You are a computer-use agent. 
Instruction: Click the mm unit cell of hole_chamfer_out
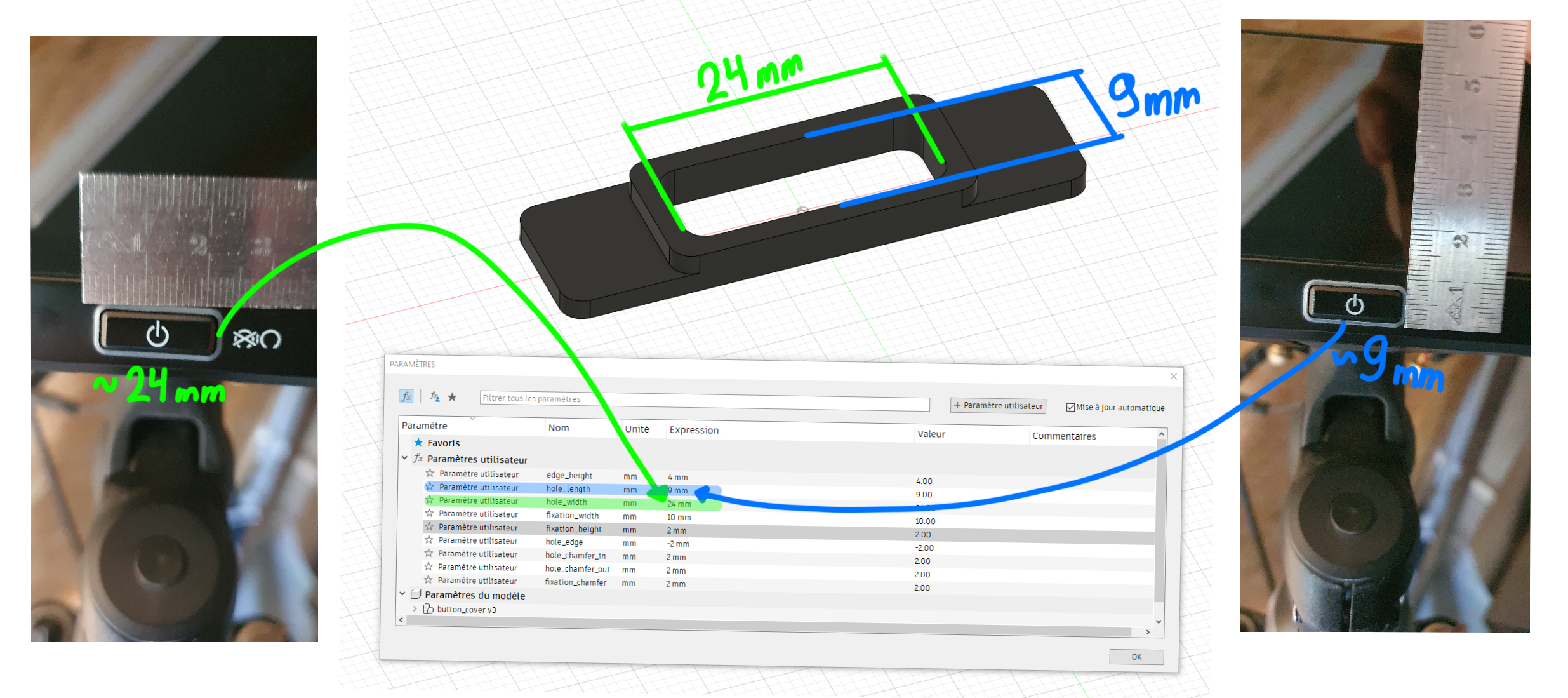[x=628, y=570]
